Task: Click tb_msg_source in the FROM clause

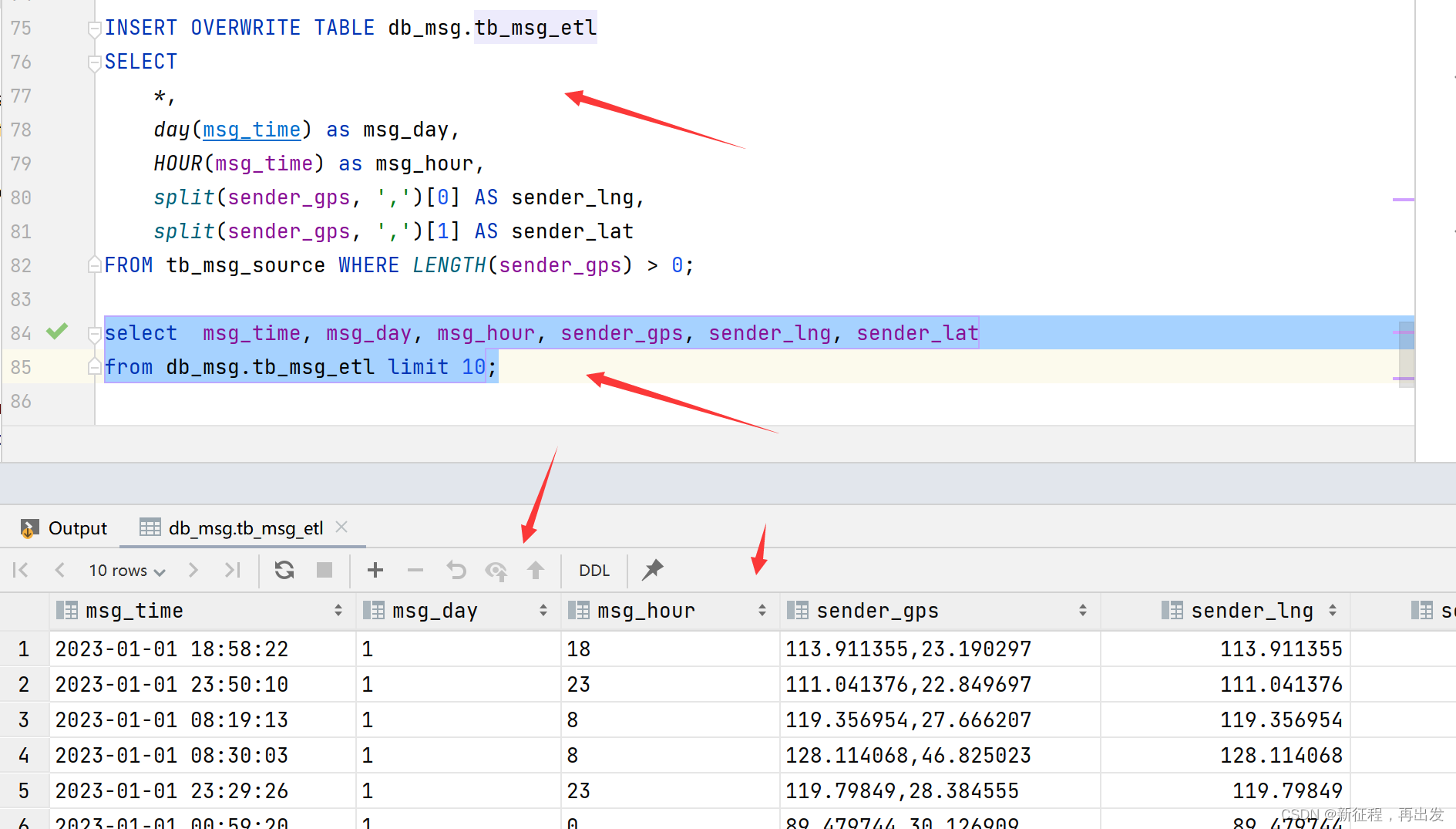Action: [x=246, y=265]
